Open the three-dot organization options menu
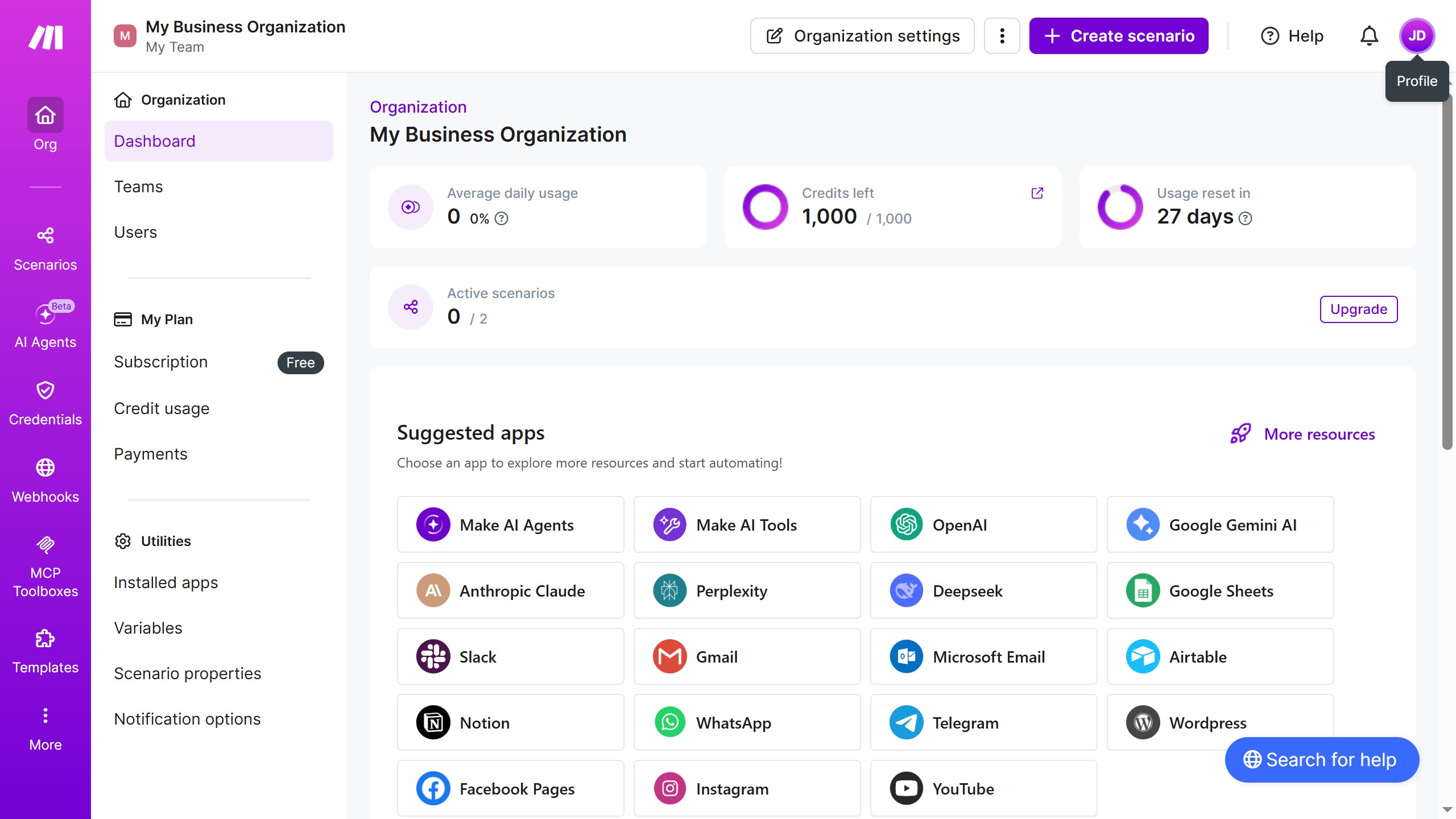This screenshot has height=819, width=1456. tap(1002, 36)
